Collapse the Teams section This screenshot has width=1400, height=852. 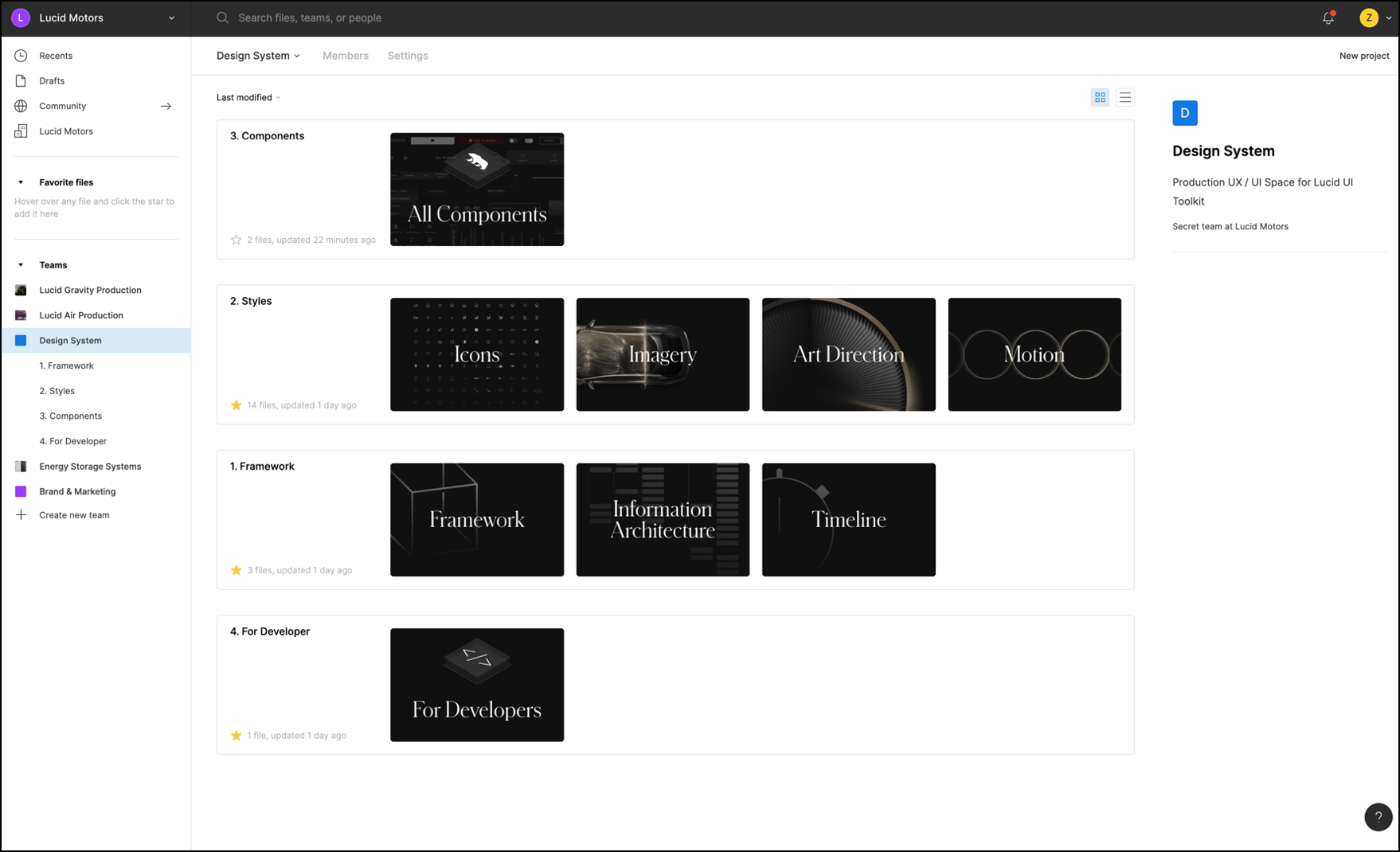tap(21, 265)
